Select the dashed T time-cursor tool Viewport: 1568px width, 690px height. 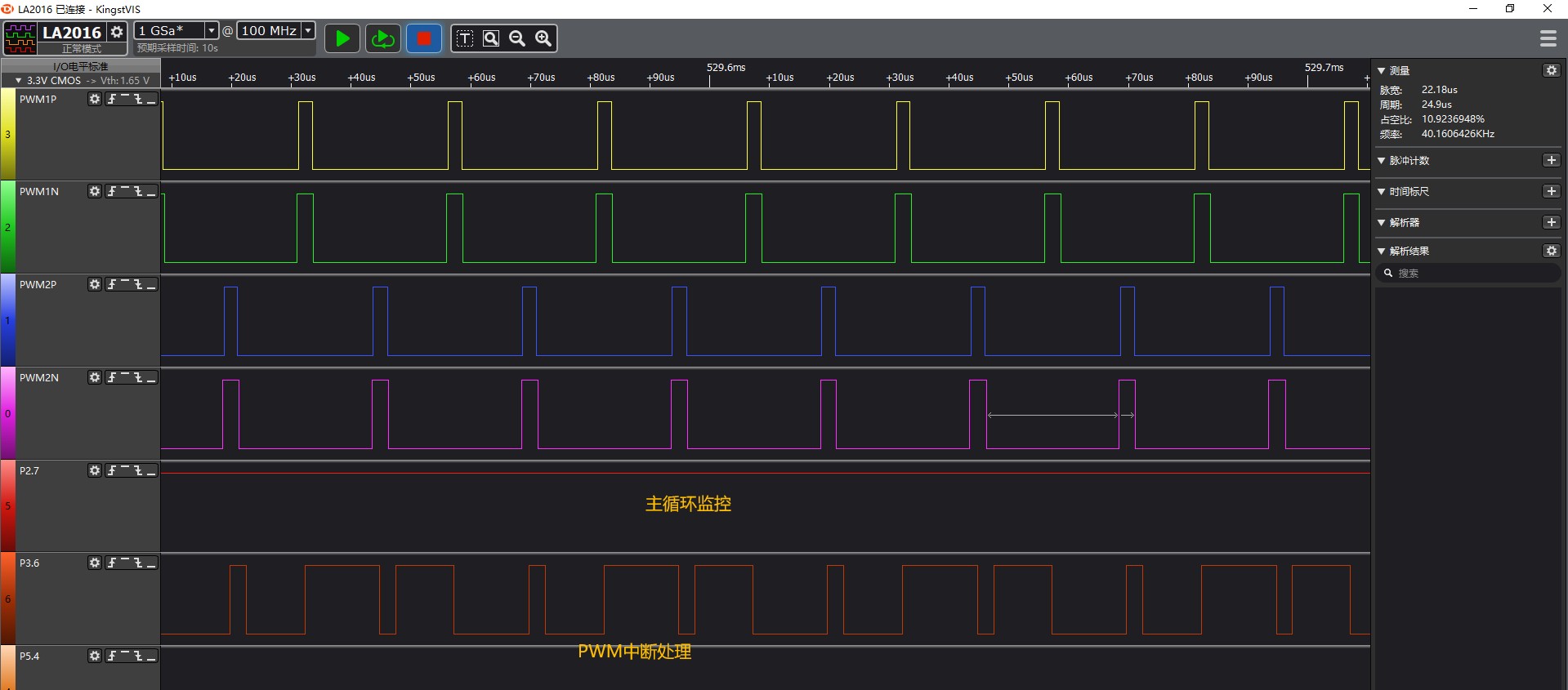[x=465, y=38]
